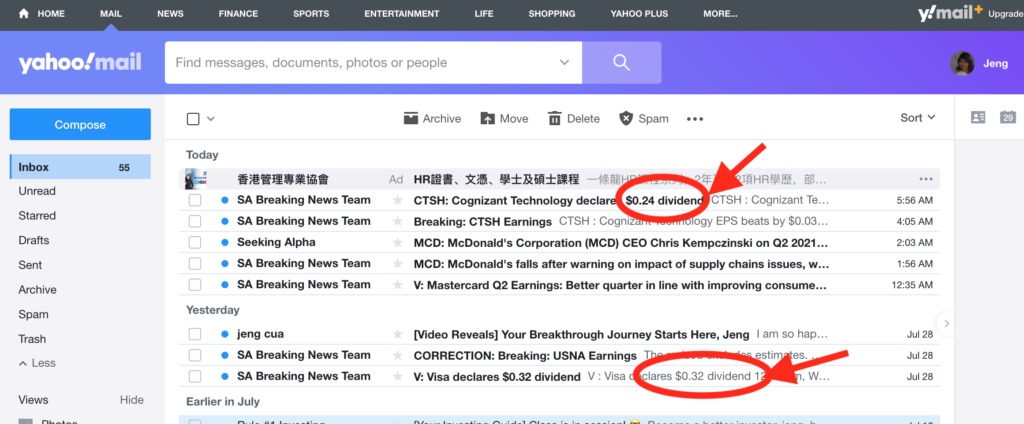This screenshot has height=424, width=1024.
Task: Star the CORRECTION USNA Earnings email
Action: (x=397, y=355)
